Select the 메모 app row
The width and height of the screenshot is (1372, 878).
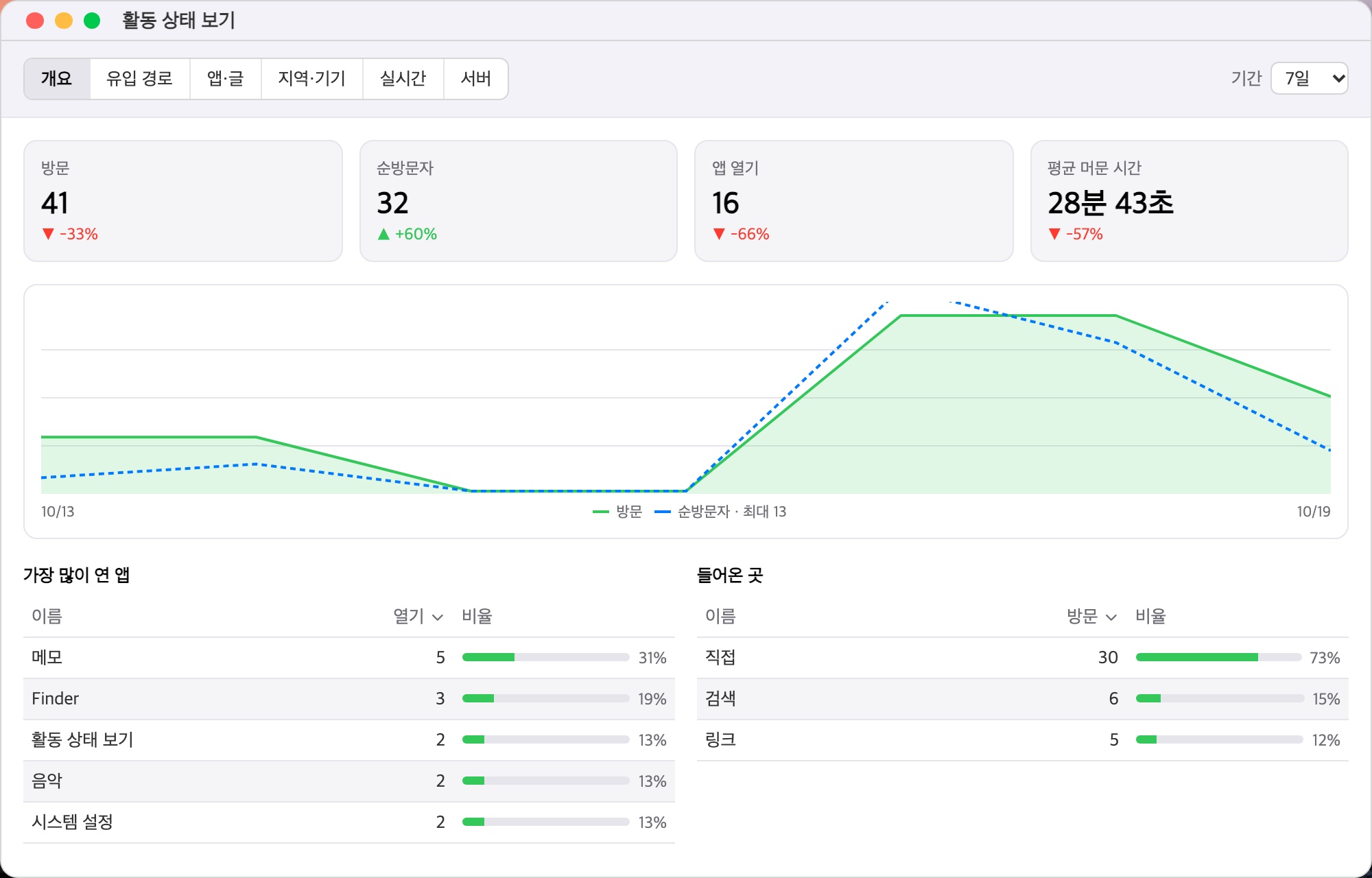coord(349,658)
